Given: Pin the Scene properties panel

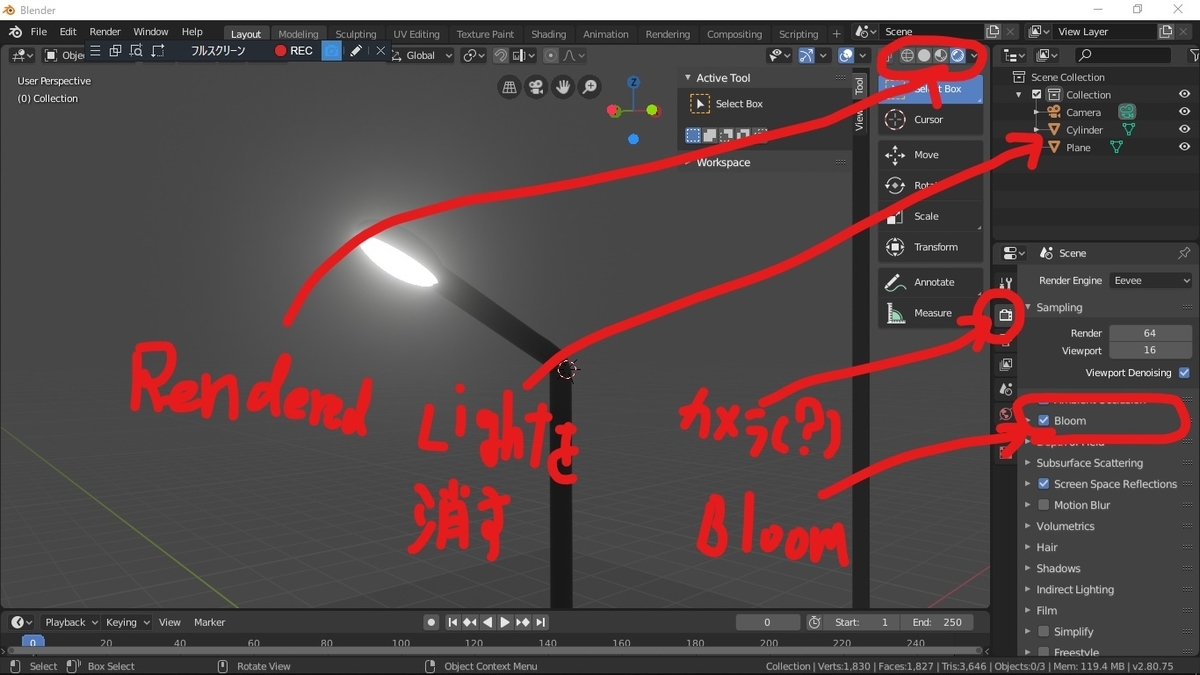Looking at the screenshot, I should pyautogui.click(x=1184, y=253).
